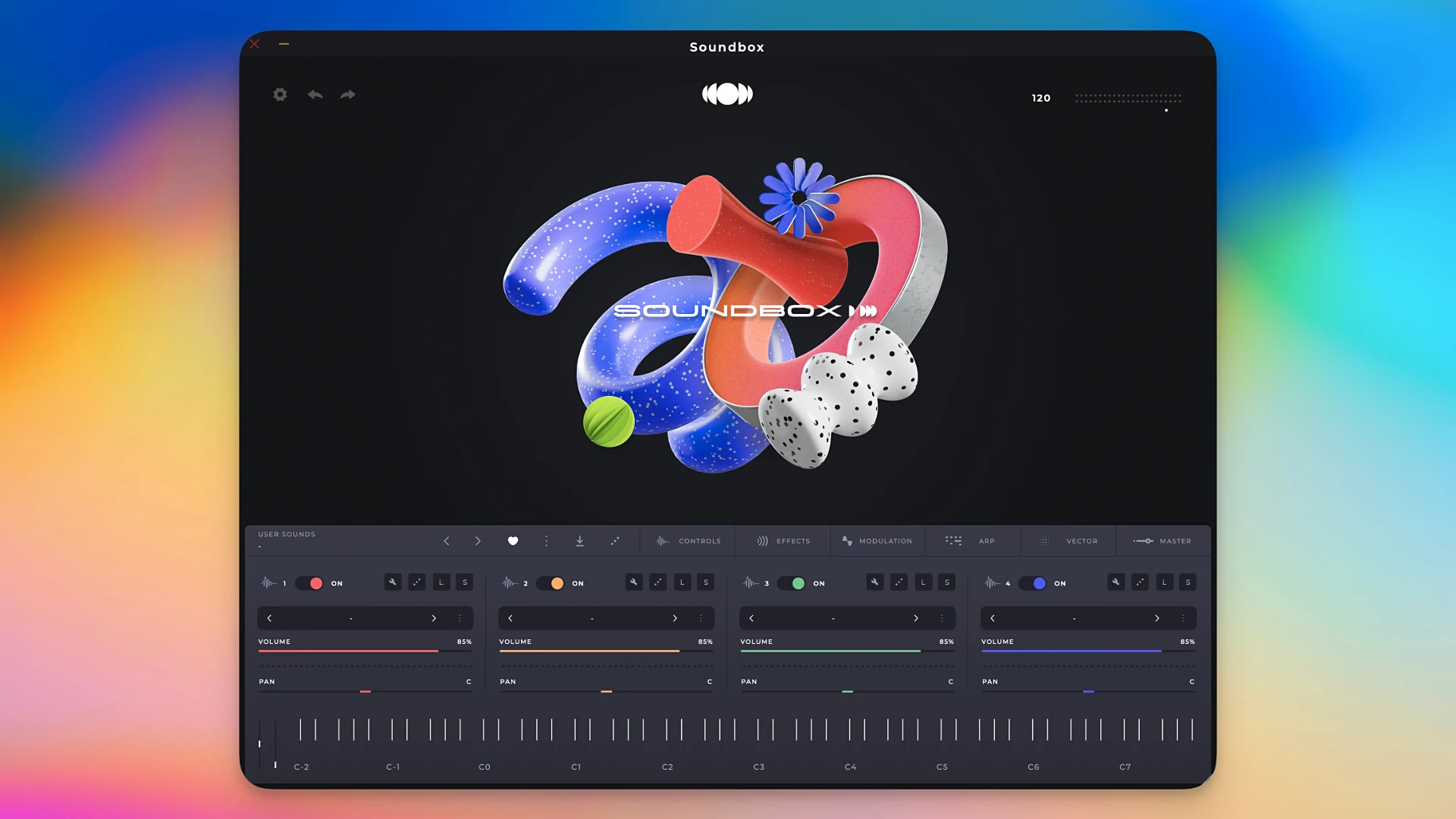Click the redo arrow icon
Screen dimensions: 1456x819
pos(348,95)
